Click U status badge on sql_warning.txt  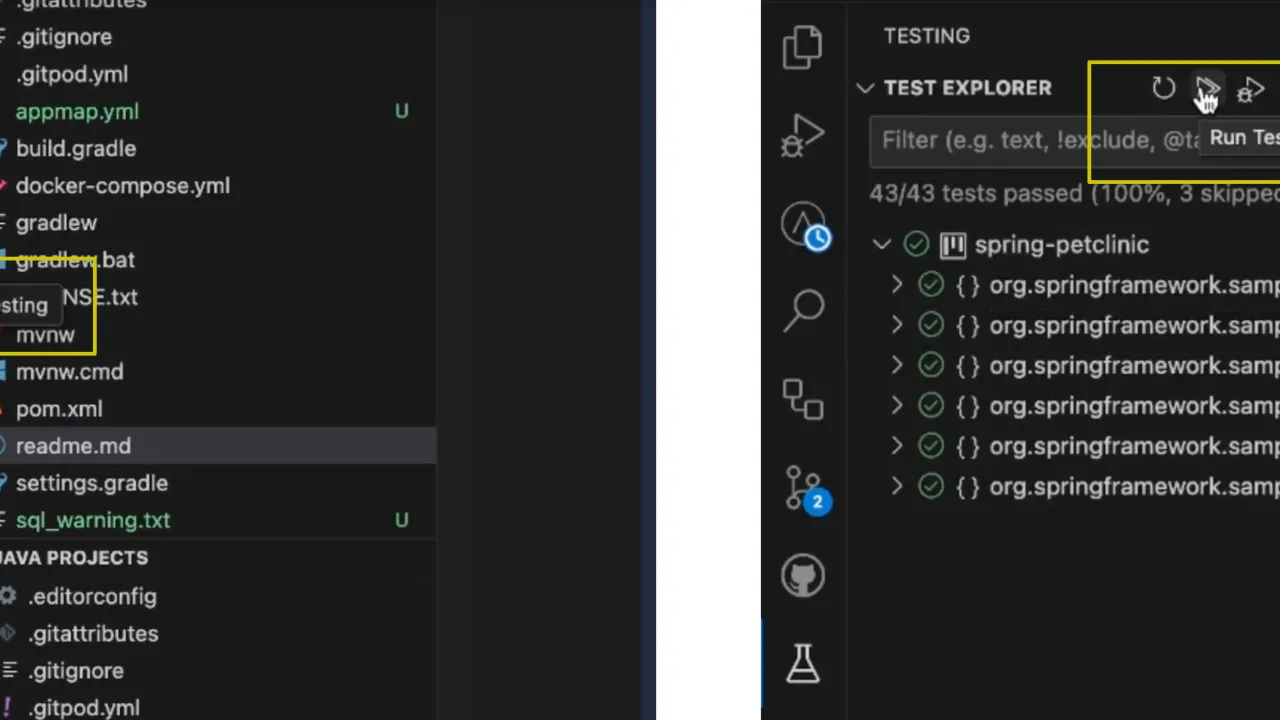pyautogui.click(x=401, y=520)
